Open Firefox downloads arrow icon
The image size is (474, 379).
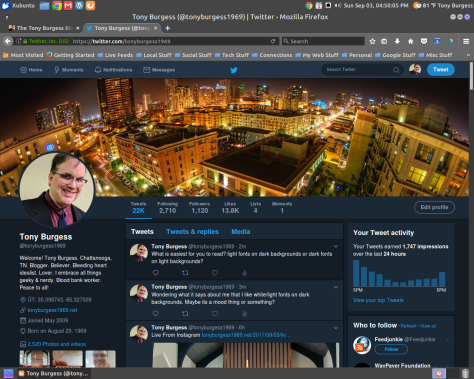(397, 41)
